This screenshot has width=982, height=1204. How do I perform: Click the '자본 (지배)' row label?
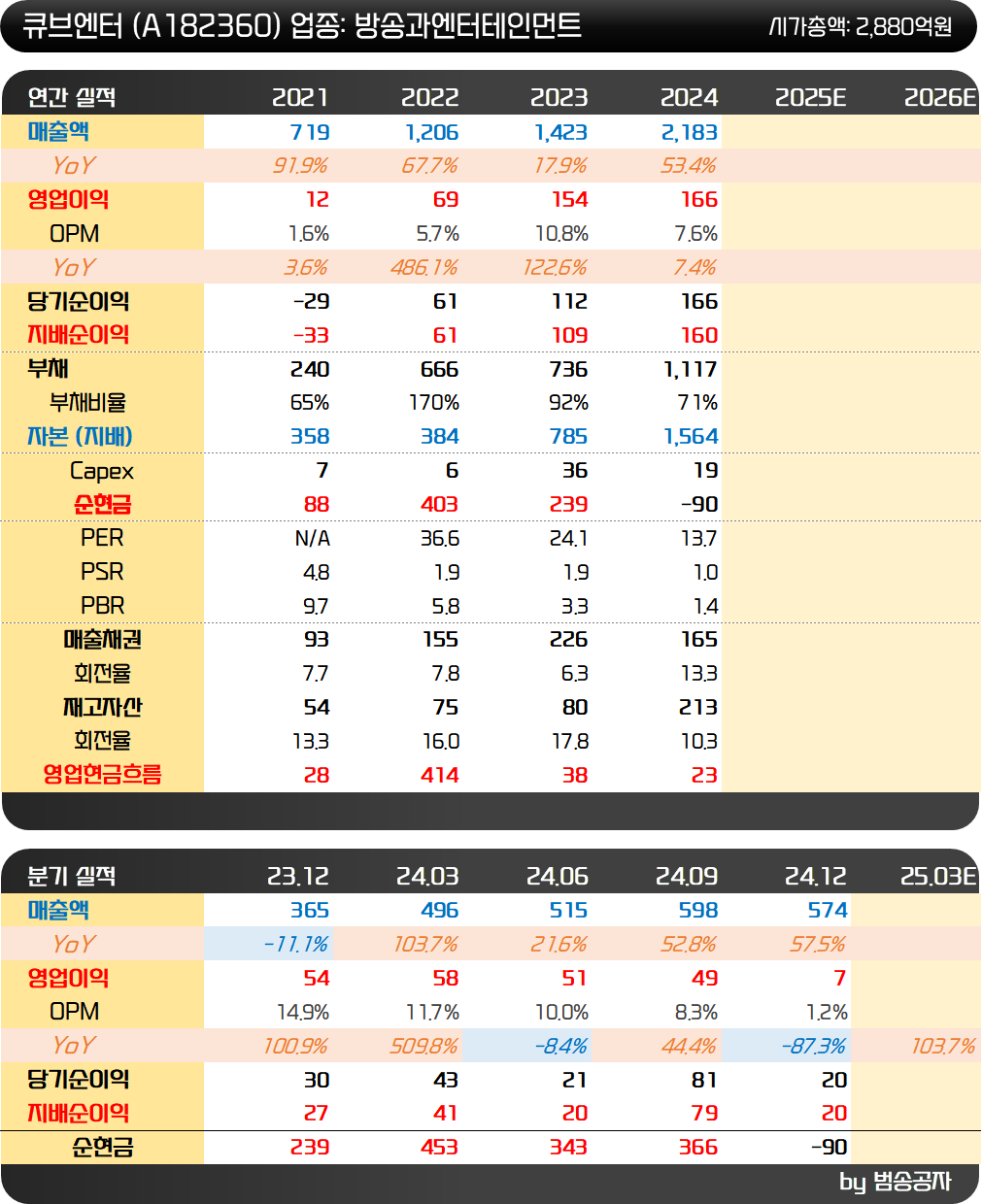pyautogui.click(x=80, y=437)
